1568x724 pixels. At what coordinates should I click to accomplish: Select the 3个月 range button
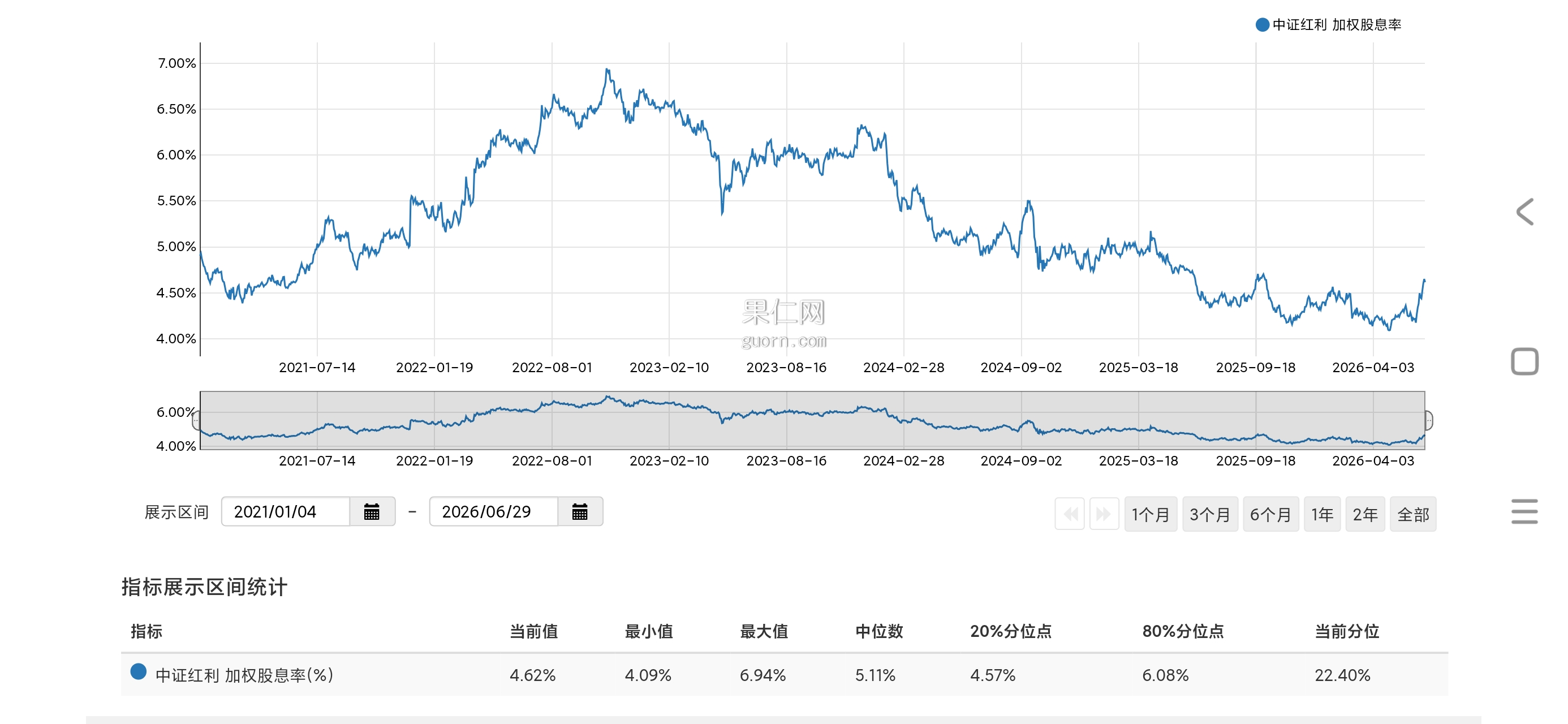click(x=1209, y=515)
